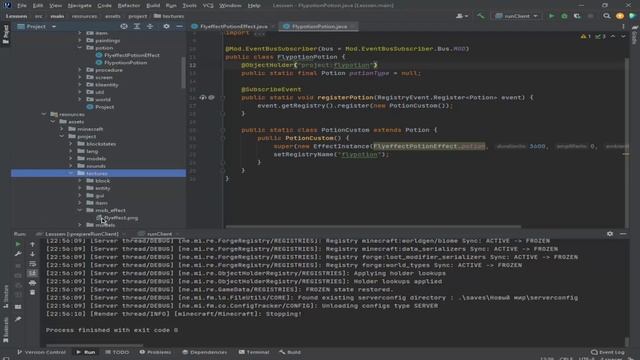Run the runClient configuration from toolbar

[551, 16]
